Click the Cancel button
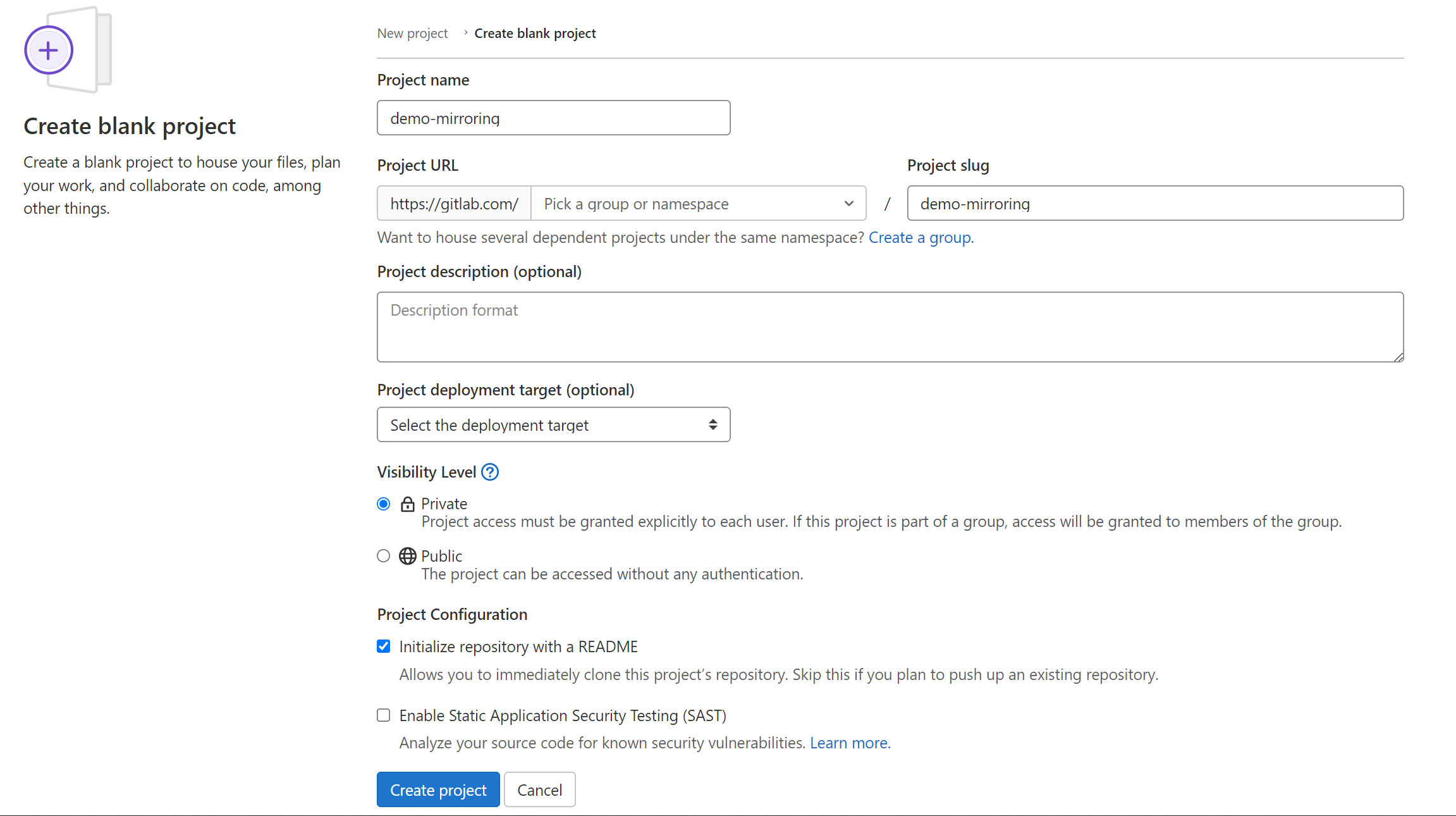Image resolution: width=1456 pixels, height=816 pixels. coord(540,790)
